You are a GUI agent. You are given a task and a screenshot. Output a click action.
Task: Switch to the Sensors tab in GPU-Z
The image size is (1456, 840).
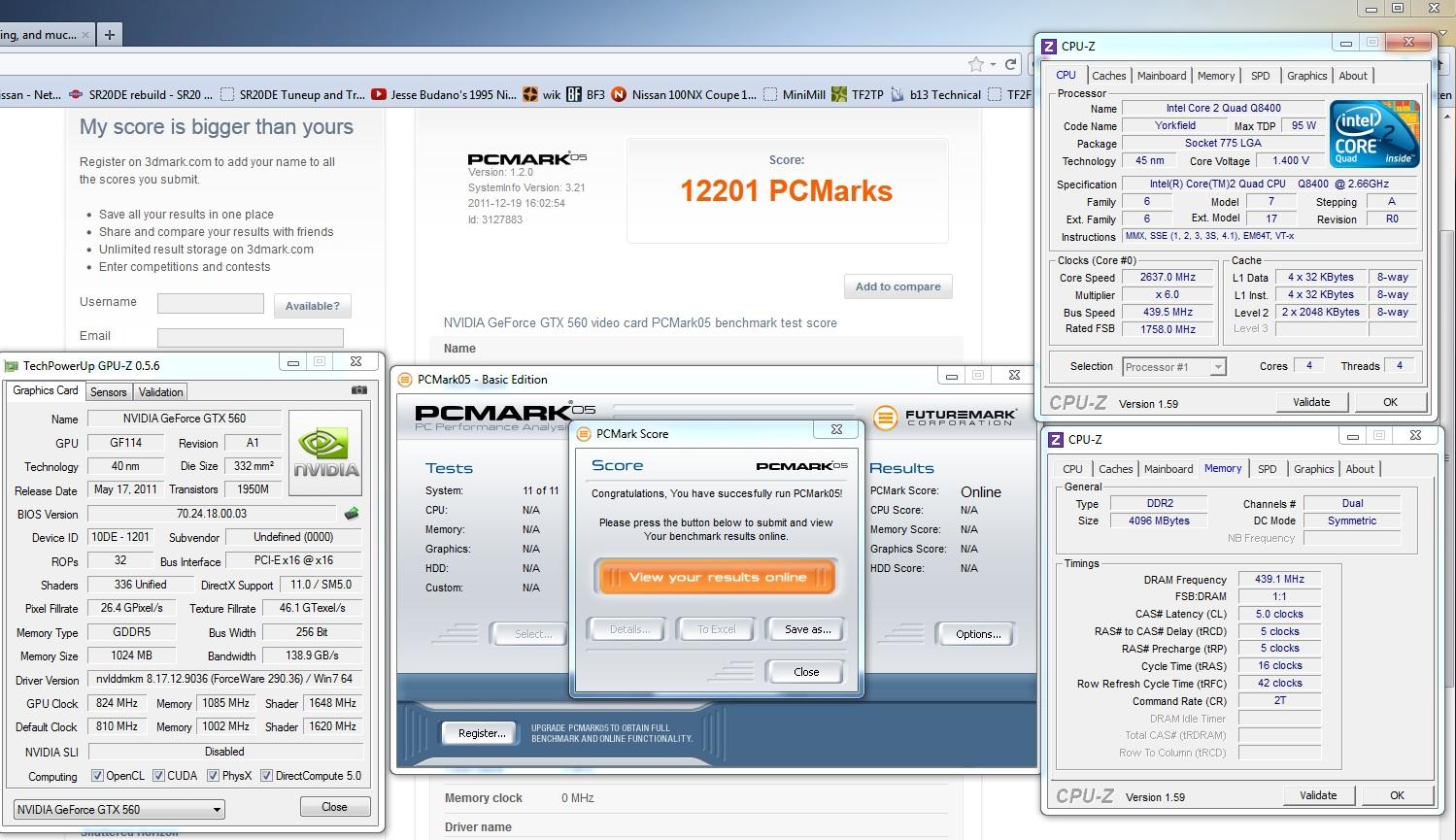coord(109,392)
